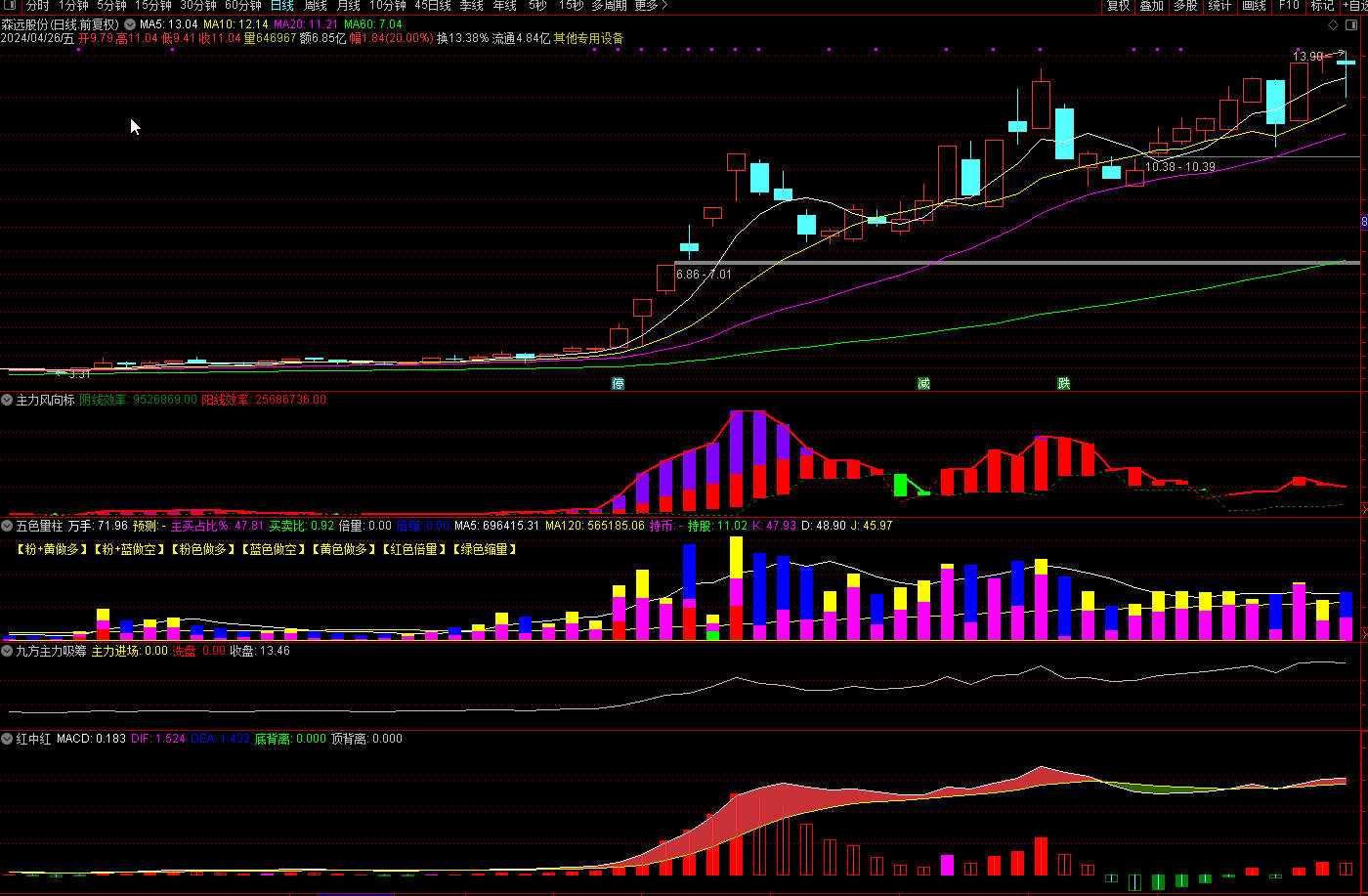Click the 【红色倍量】 legend label

(412, 550)
